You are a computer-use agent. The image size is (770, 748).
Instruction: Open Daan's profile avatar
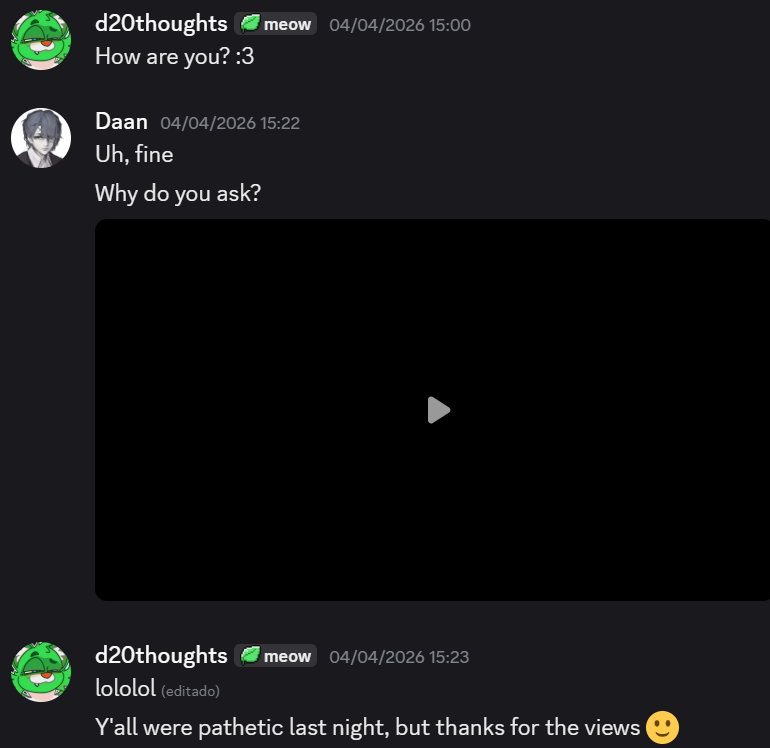pyautogui.click(x=41, y=138)
